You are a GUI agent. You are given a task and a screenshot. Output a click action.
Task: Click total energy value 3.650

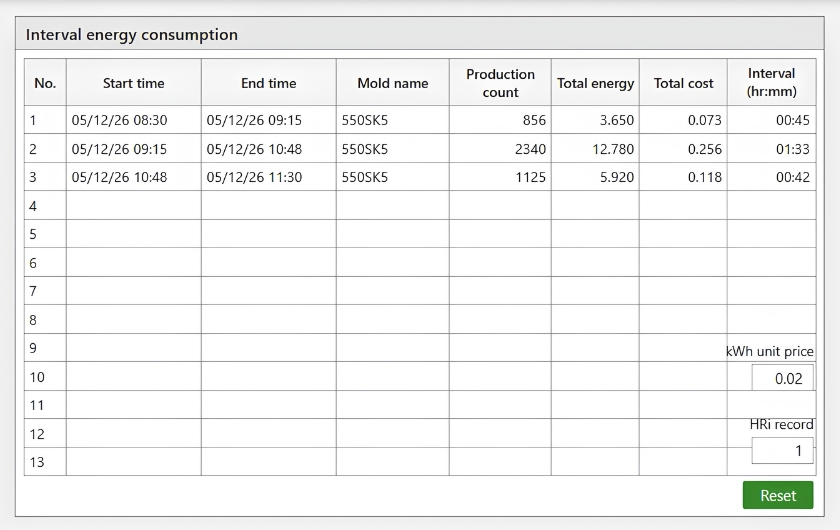(617, 120)
